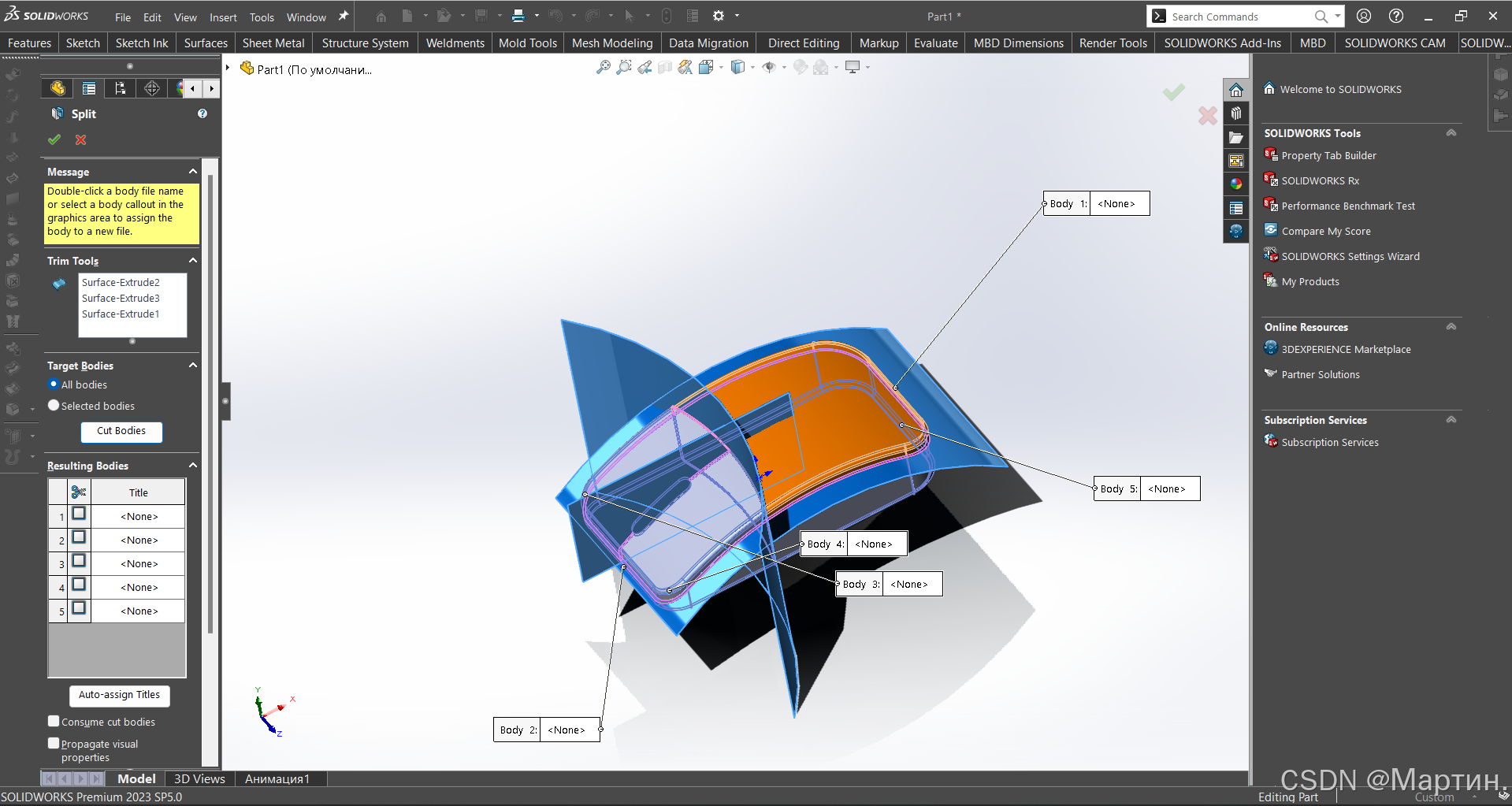Open the 3DEXPERIENCE Marketplace link

(1346, 350)
